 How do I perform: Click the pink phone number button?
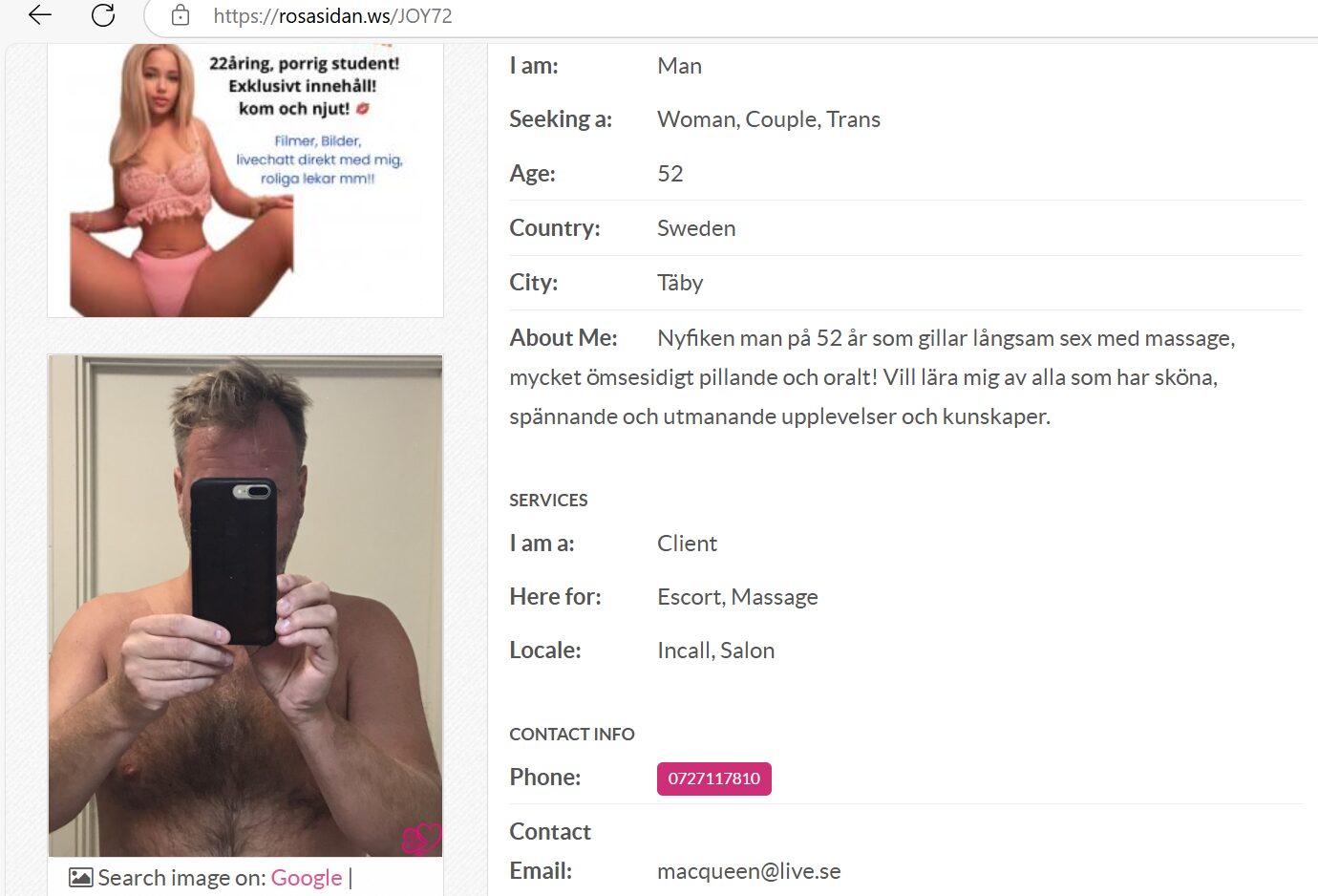pyautogui.click(x=714, y=779)
